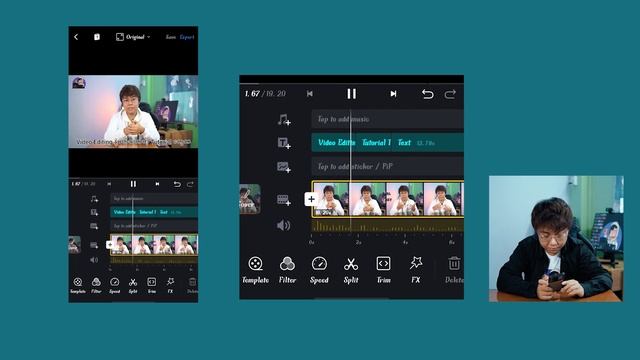Click add text T icon in enlarged view
This screenshot has width=640, height=360.
pos(284,143)
